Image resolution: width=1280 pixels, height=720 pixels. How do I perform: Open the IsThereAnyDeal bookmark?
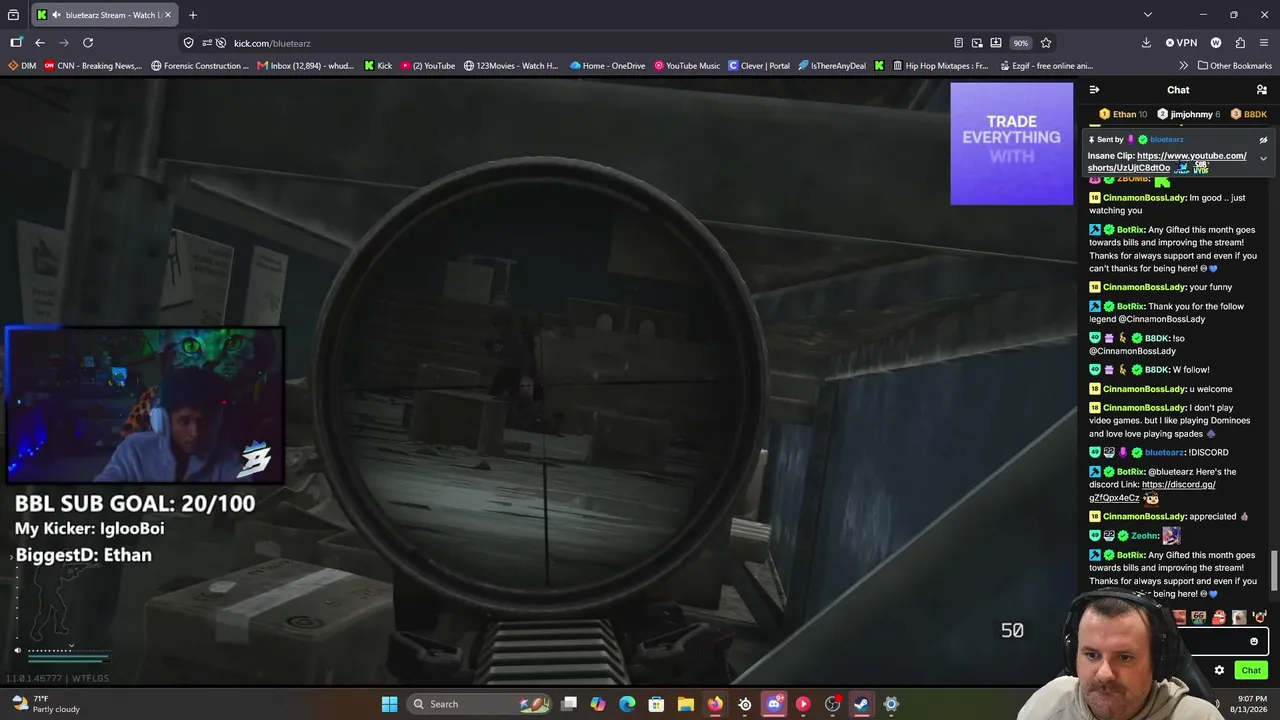pyautogui.click(x=832, y=66)
